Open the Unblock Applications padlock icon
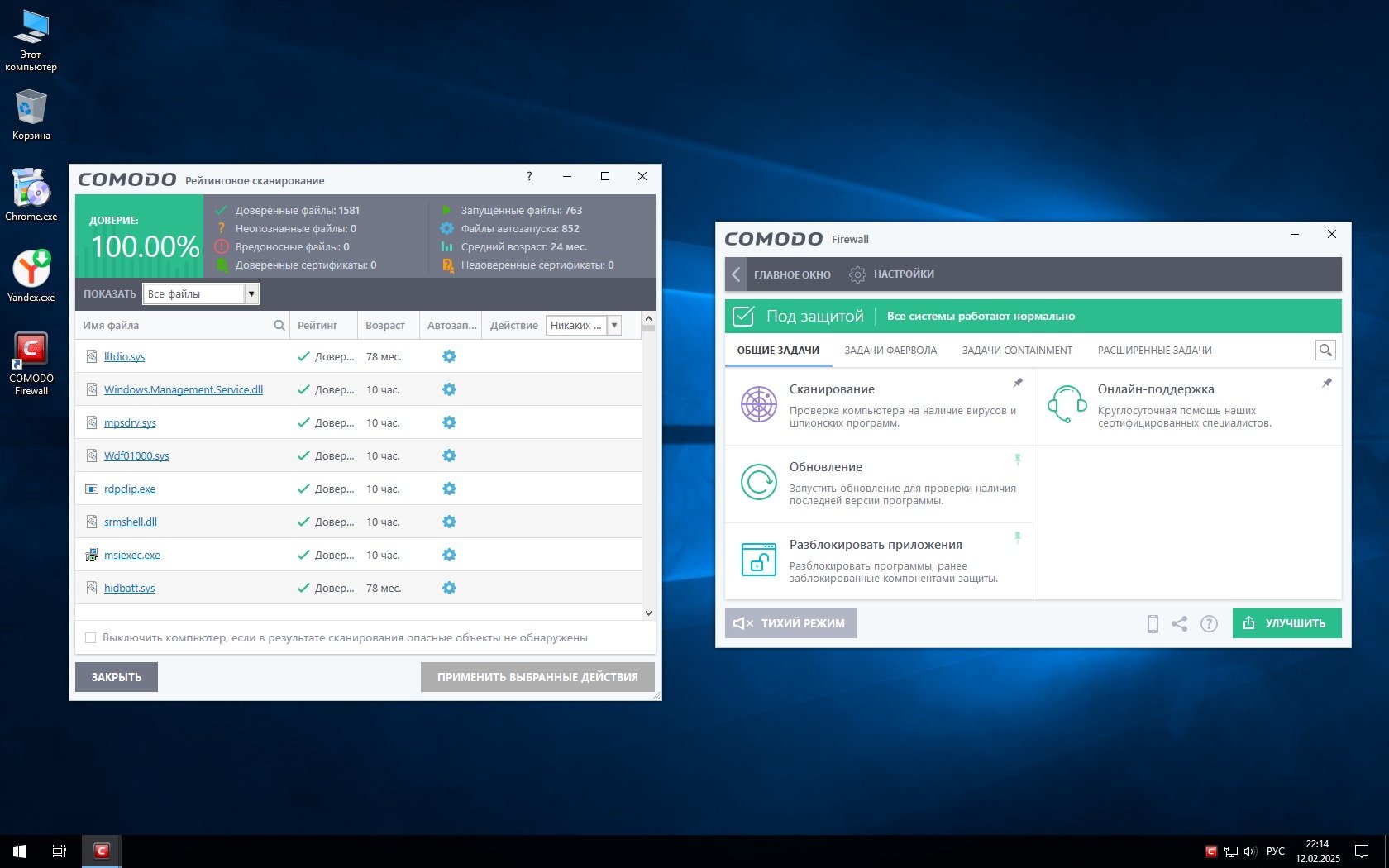 758,560
